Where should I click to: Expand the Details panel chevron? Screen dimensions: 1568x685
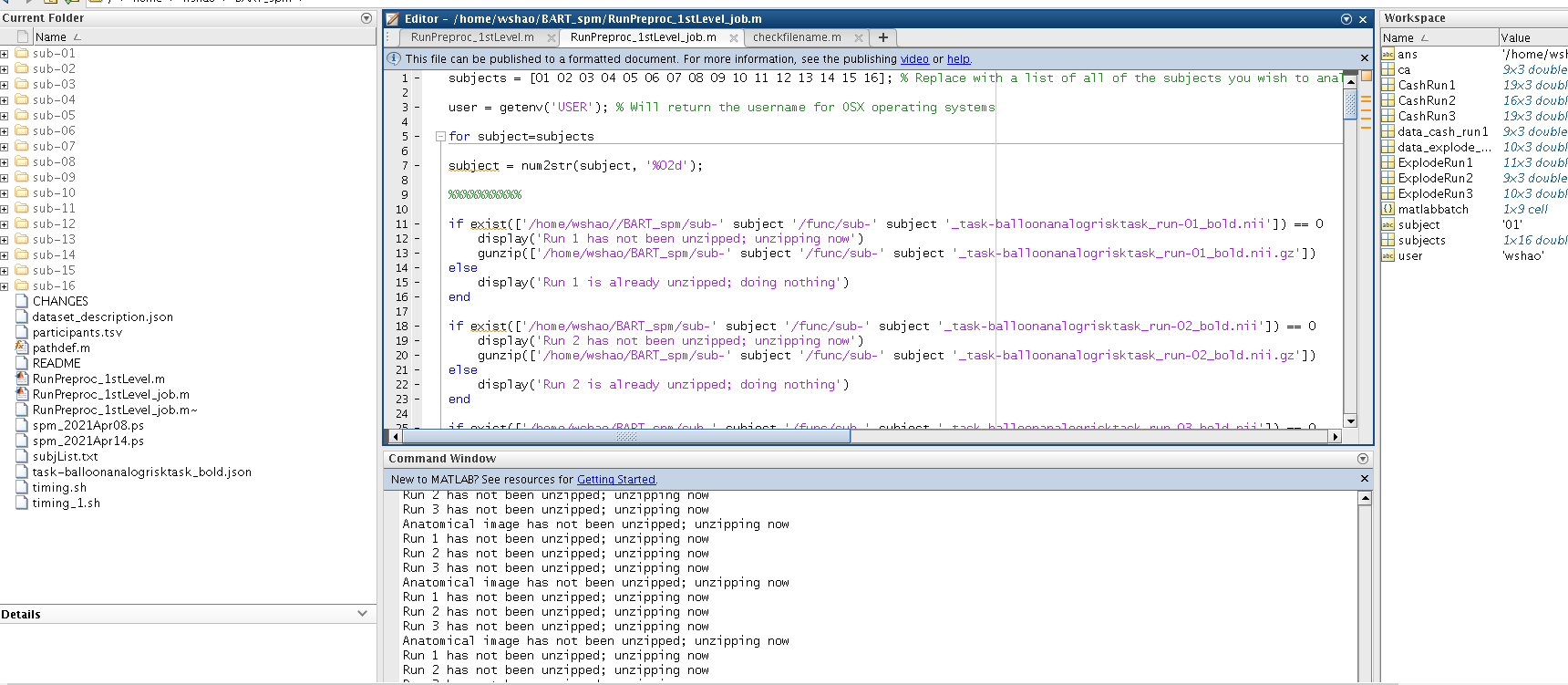click(363, 614)
